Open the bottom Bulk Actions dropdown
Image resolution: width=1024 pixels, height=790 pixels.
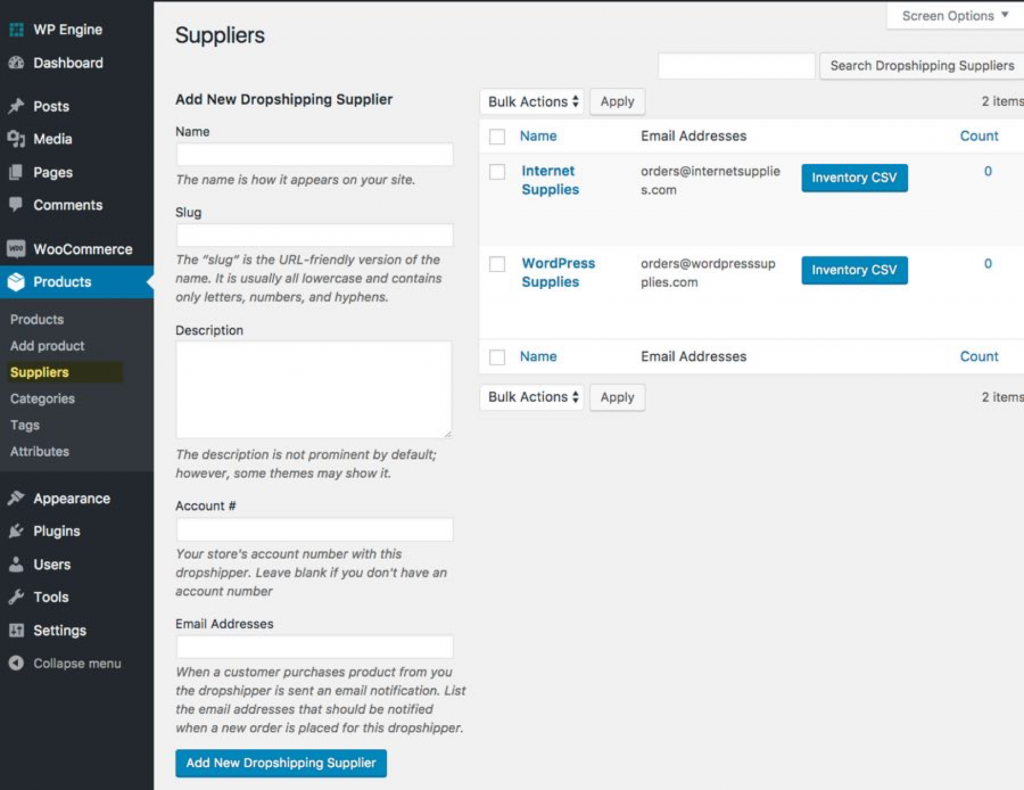pyautogui.click(x=532, y=397)
